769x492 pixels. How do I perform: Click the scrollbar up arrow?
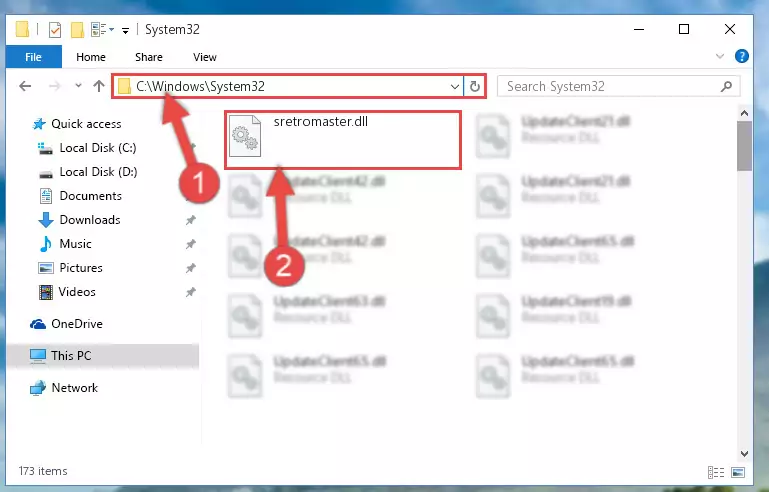click(744, 113)
